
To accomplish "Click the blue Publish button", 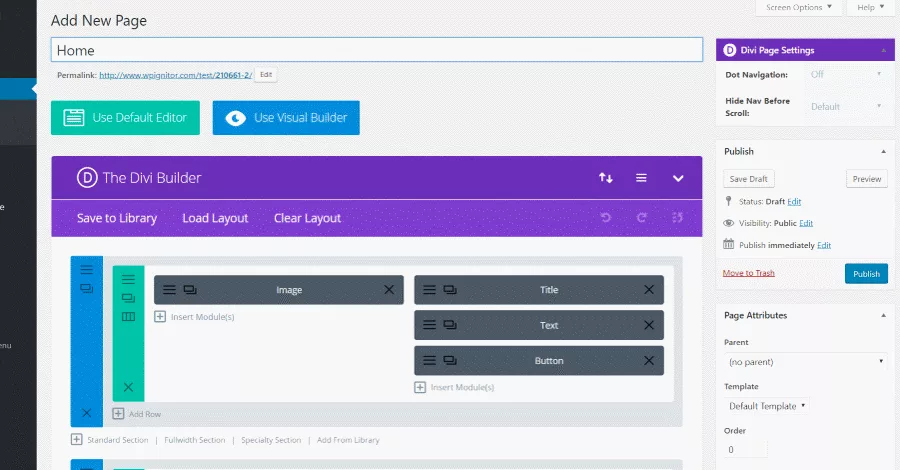I will tap(866, 274).
